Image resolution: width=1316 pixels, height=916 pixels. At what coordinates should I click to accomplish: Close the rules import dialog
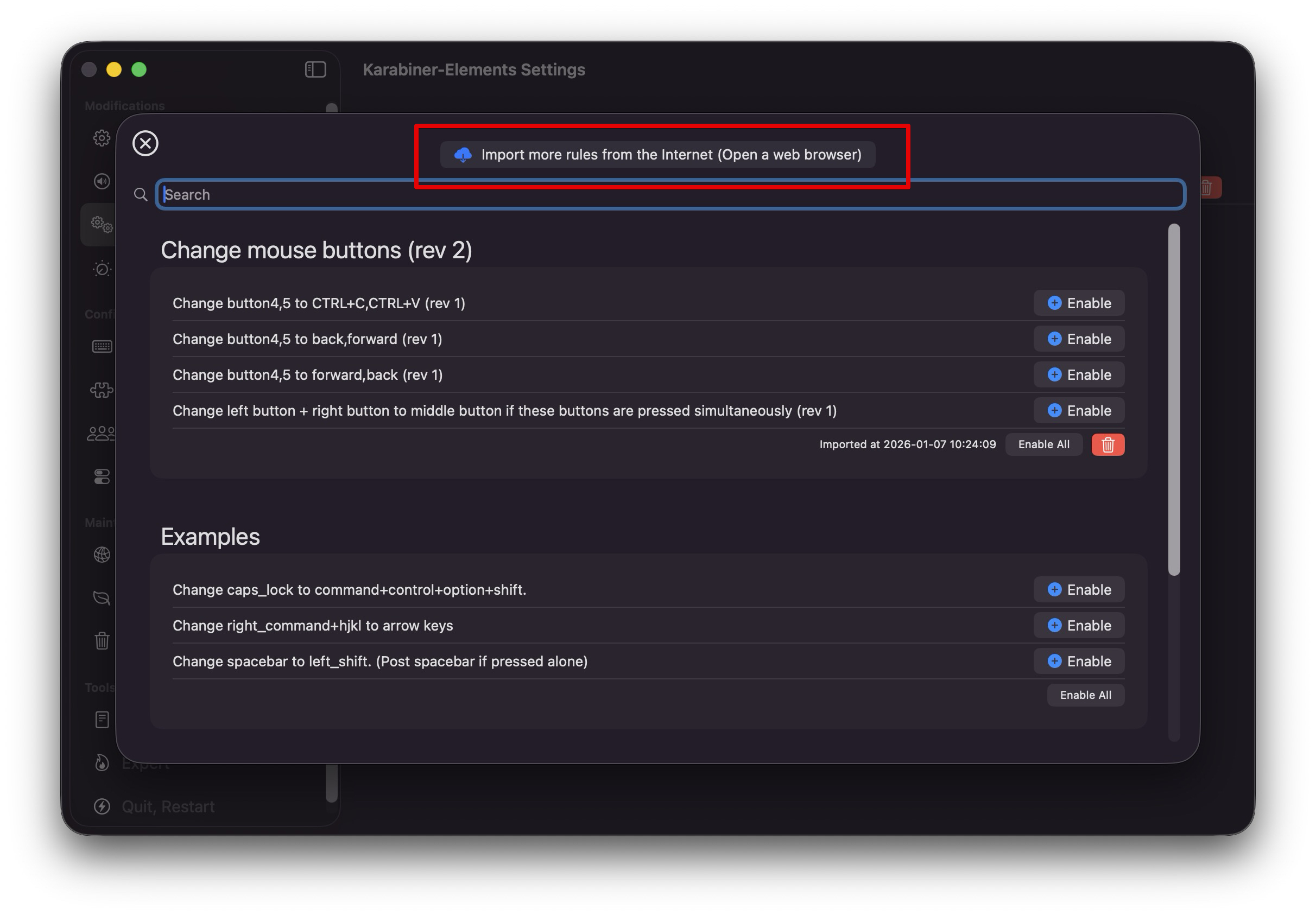(x=145, y=143)
